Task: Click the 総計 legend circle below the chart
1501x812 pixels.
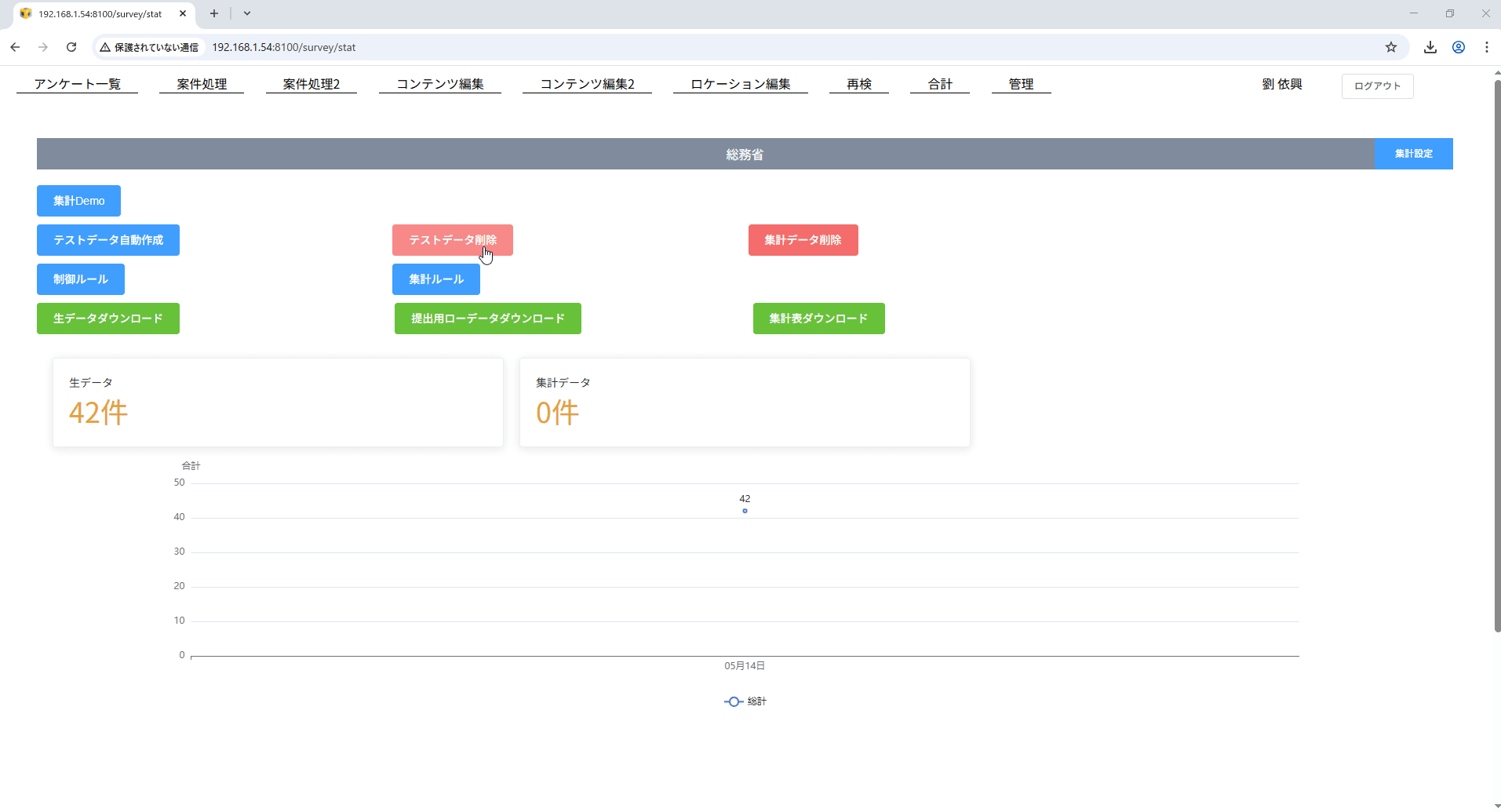Action: point(733,701)
